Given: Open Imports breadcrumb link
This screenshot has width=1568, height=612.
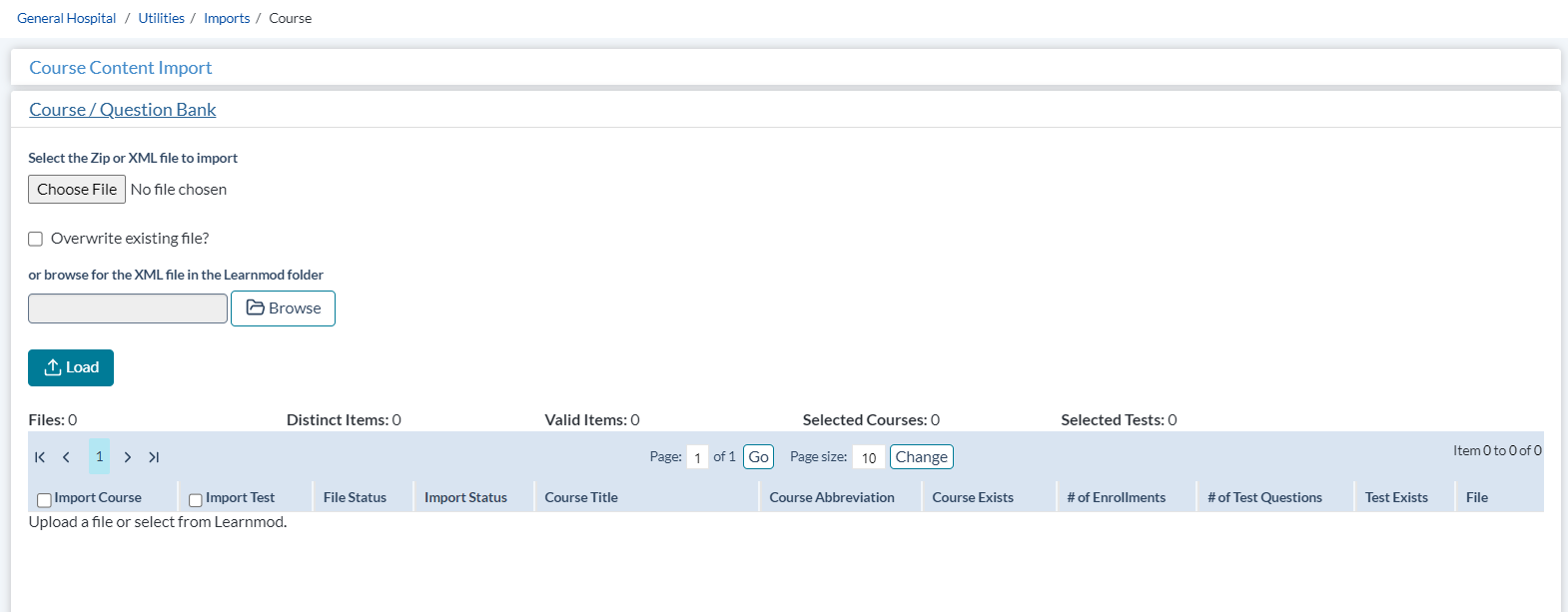Looking at the screenshot, I should 227,18.
